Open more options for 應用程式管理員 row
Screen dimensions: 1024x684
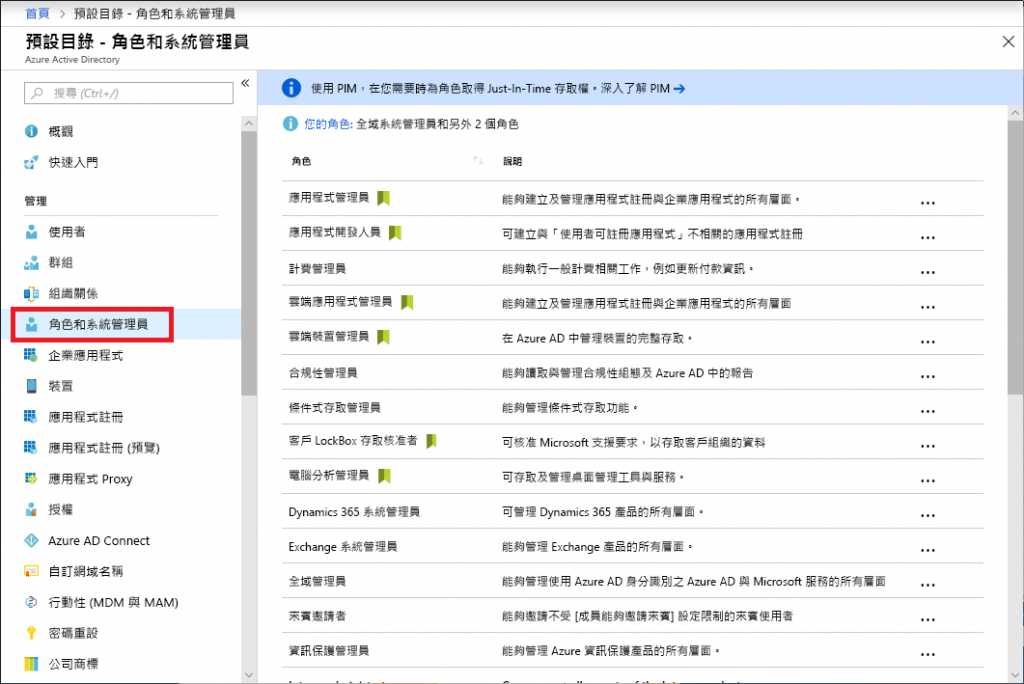927,203
